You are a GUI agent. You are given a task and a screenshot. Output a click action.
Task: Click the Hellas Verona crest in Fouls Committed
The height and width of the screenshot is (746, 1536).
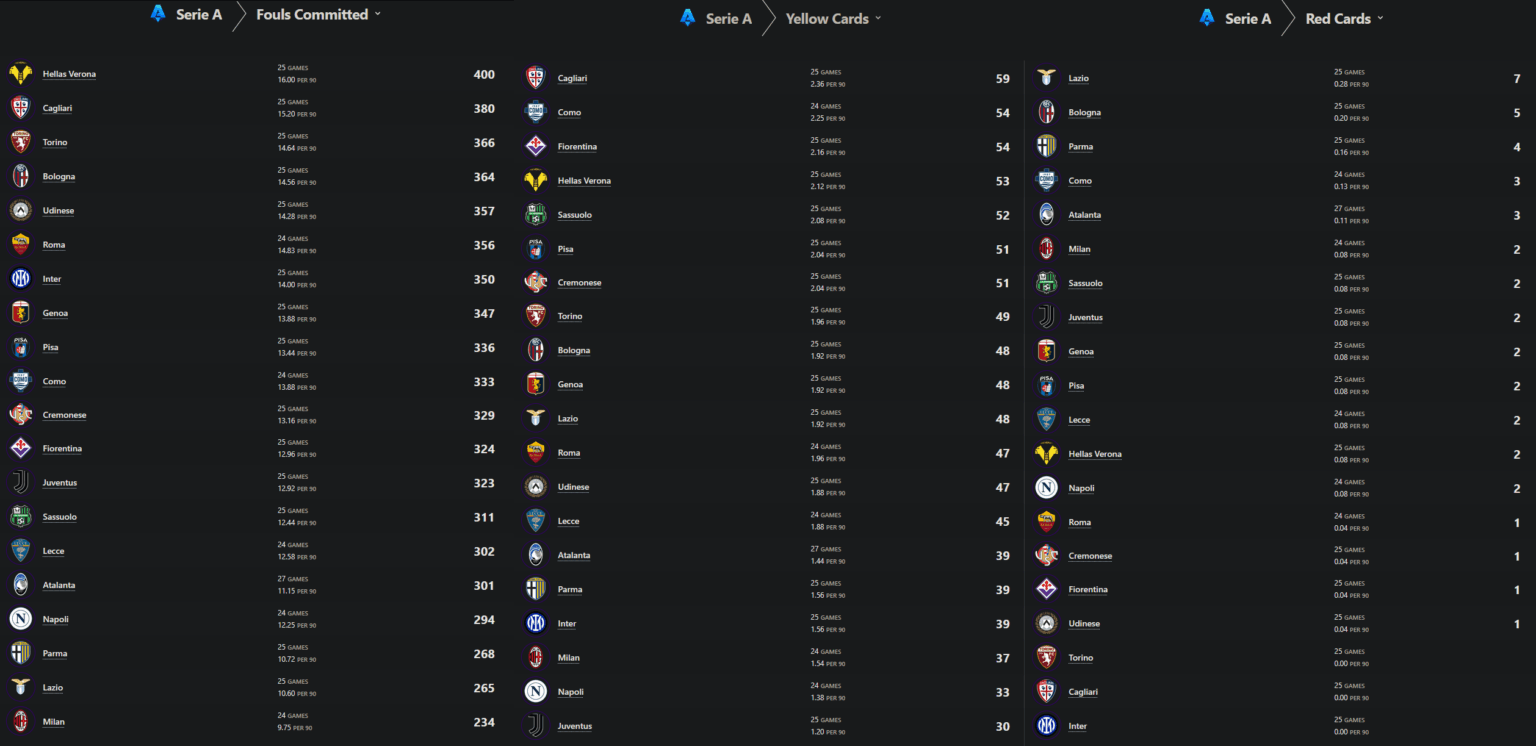pos(22,73)
